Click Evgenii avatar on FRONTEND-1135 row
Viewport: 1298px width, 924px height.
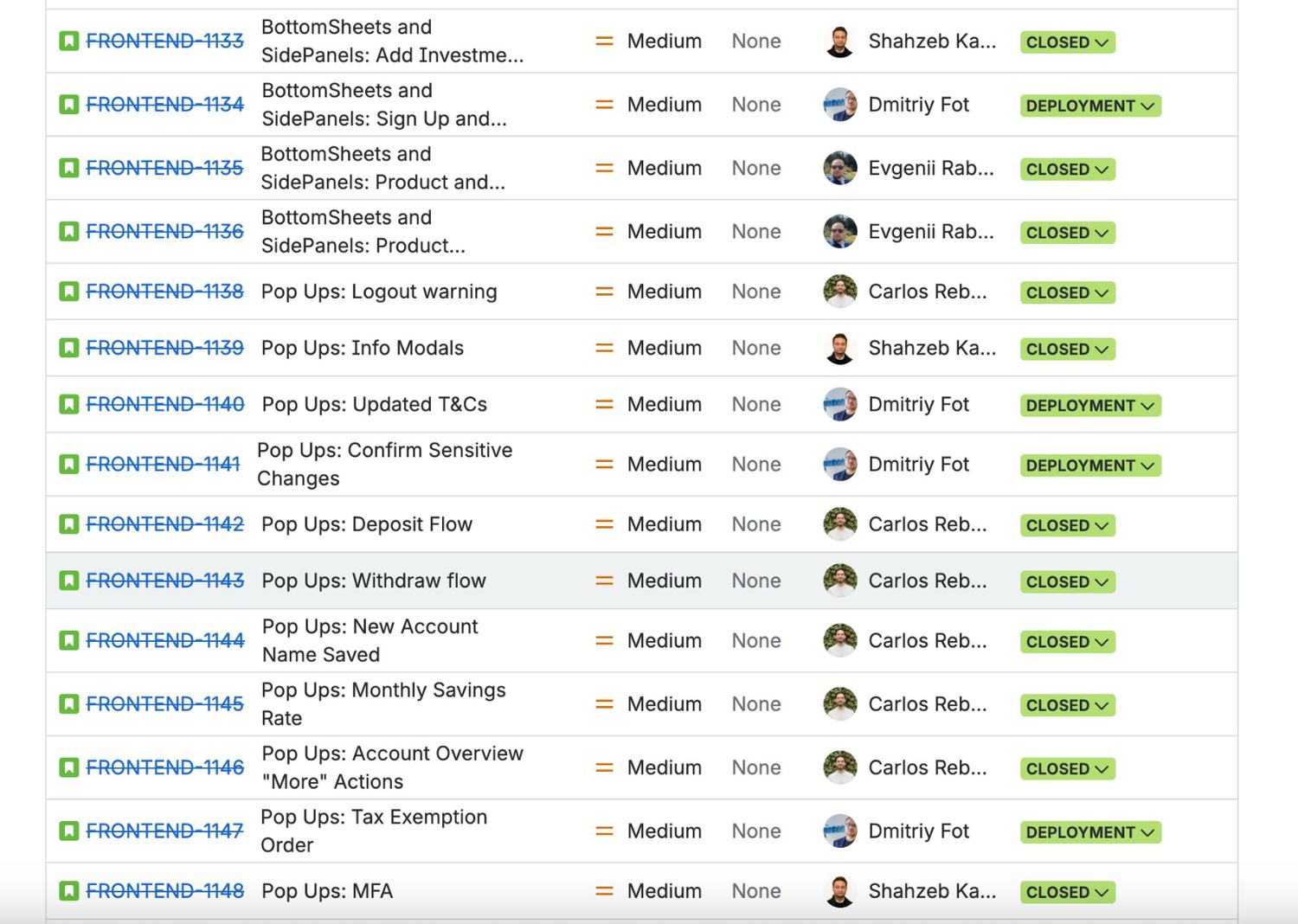click(839, 168)
